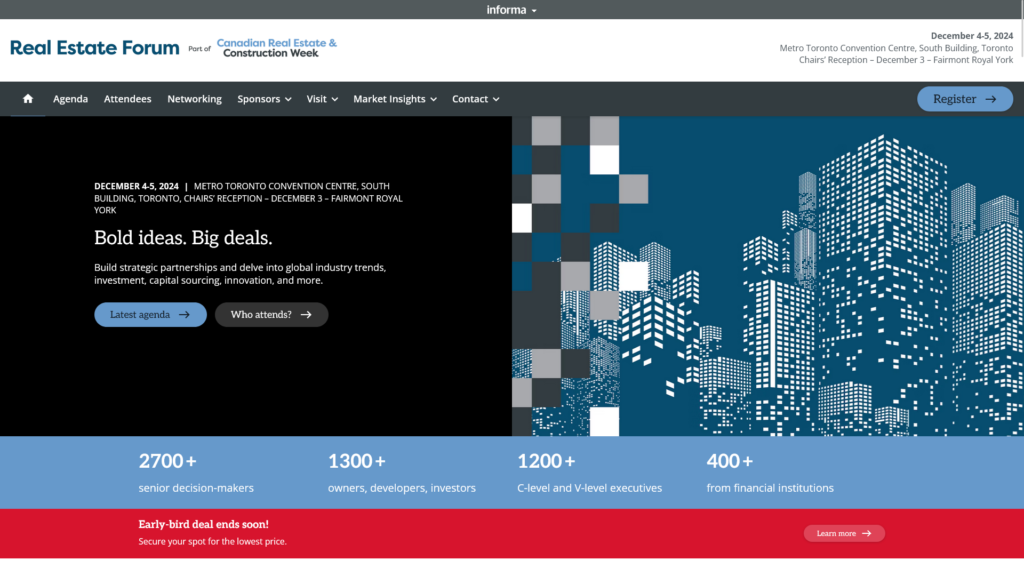This screenshot has width=1024, height=576.
Task: Click 'senior decision-makers' label
Action: point(196,488)
